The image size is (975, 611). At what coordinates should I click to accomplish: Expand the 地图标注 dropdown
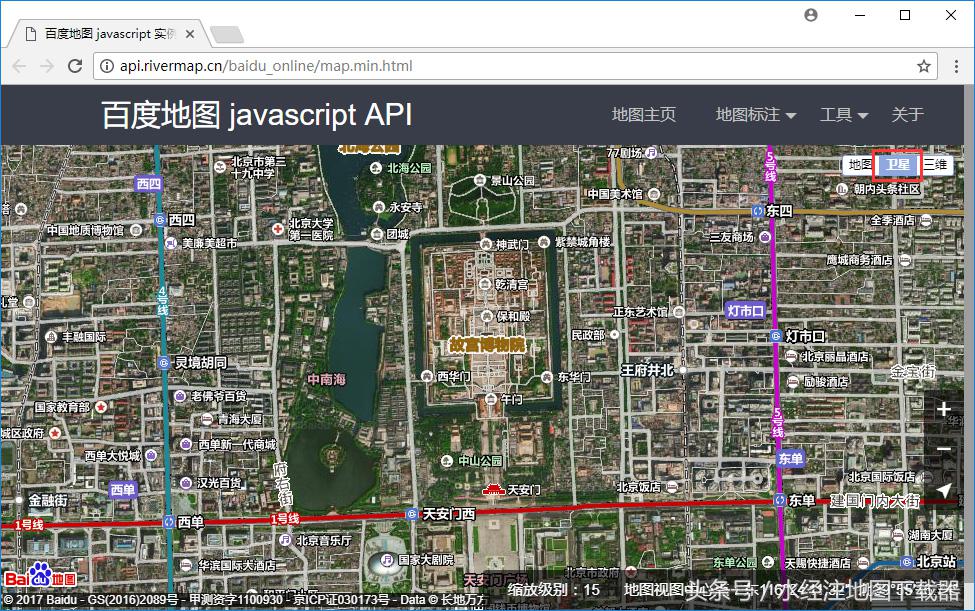(755, 115)
